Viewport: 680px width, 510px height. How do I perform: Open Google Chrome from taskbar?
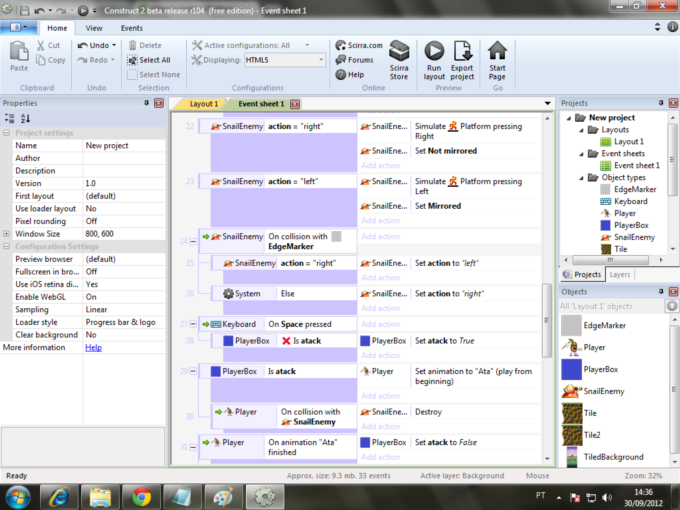(x=141, y=497)
